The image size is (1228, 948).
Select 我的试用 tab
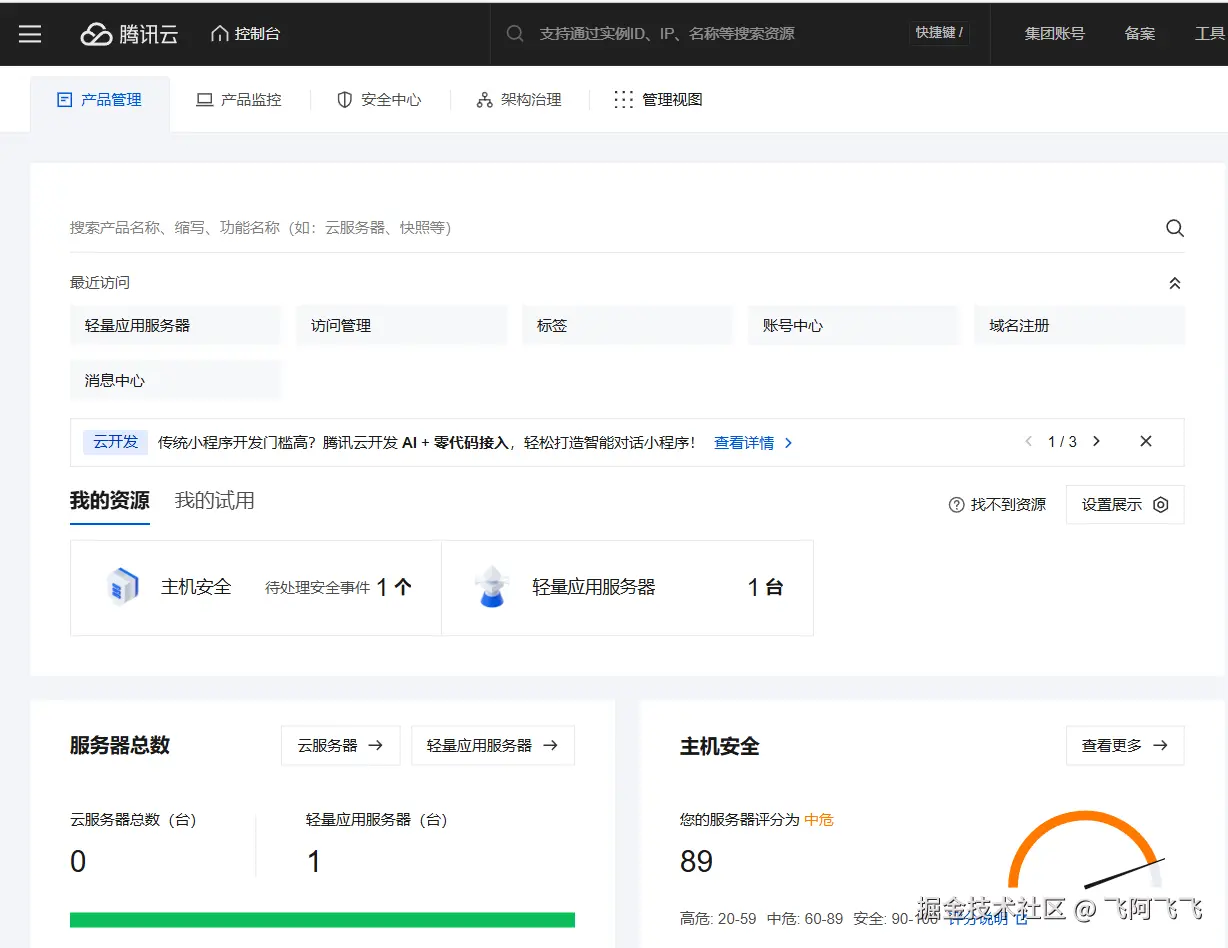tap(215, 501)
